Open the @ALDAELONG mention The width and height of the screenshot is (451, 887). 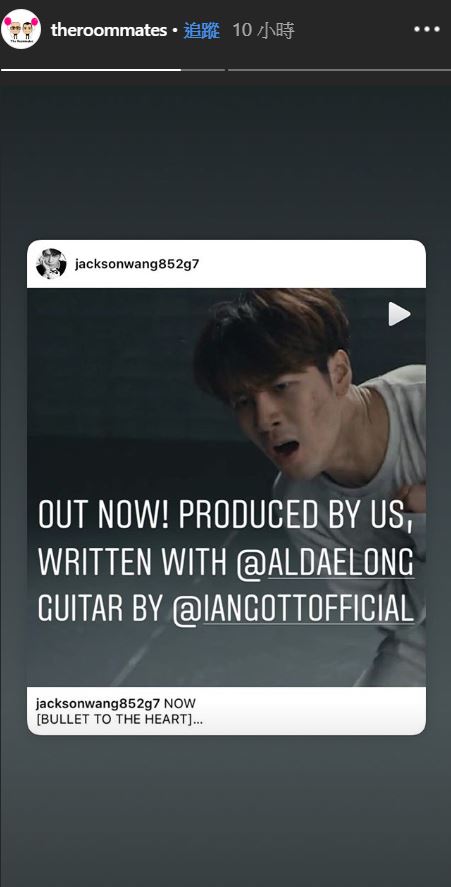[325, 565]
